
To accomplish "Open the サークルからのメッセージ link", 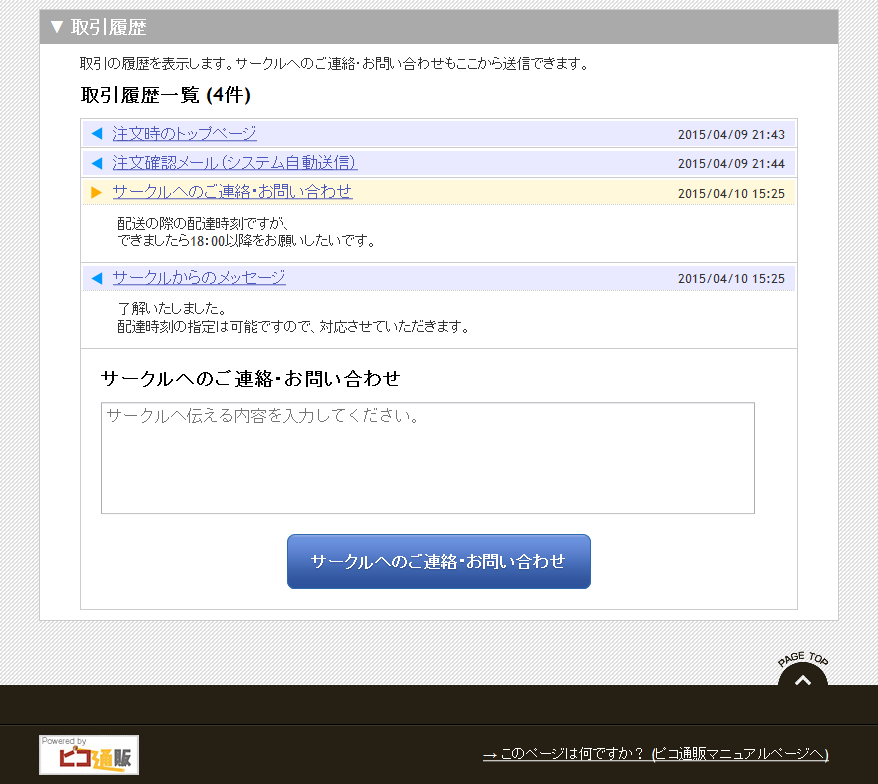I will click(198, 278).
